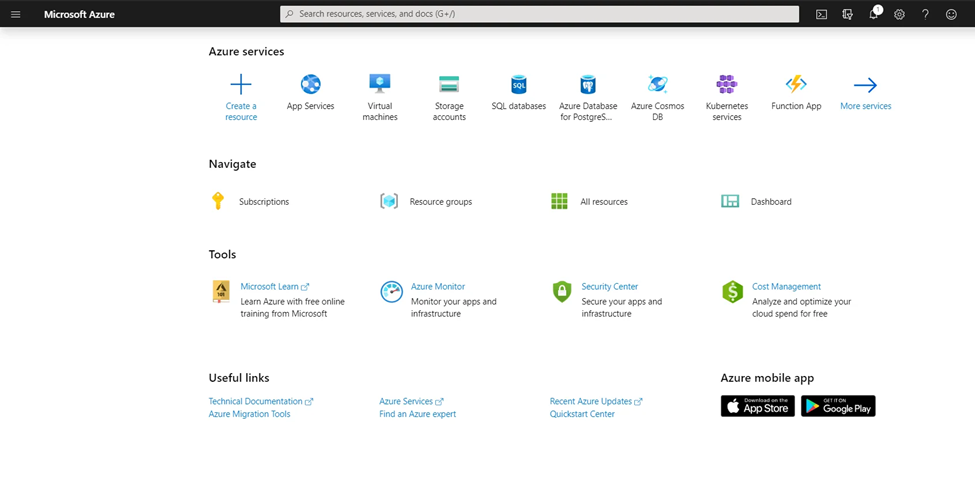The image size is (975, 485).
Task: Open the Azure Cosmos DB icon
Action: 657,84
